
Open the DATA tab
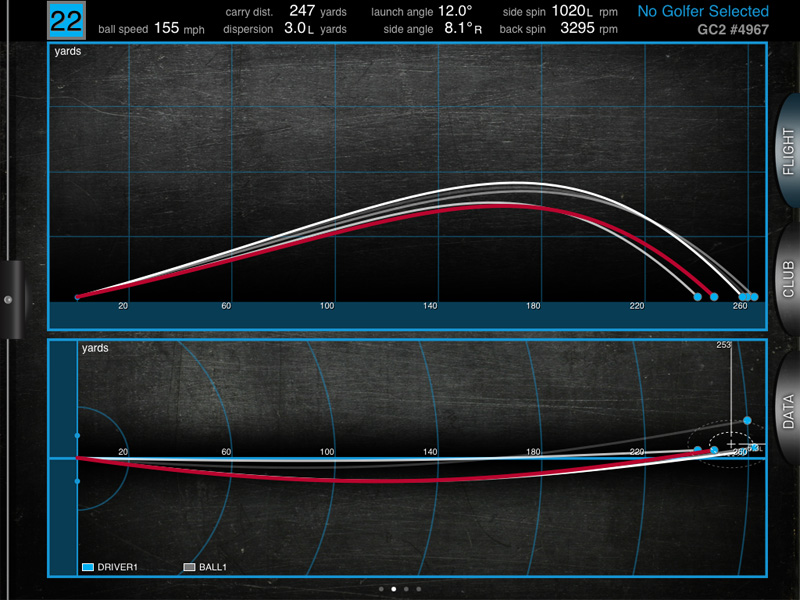pos(786,410)
